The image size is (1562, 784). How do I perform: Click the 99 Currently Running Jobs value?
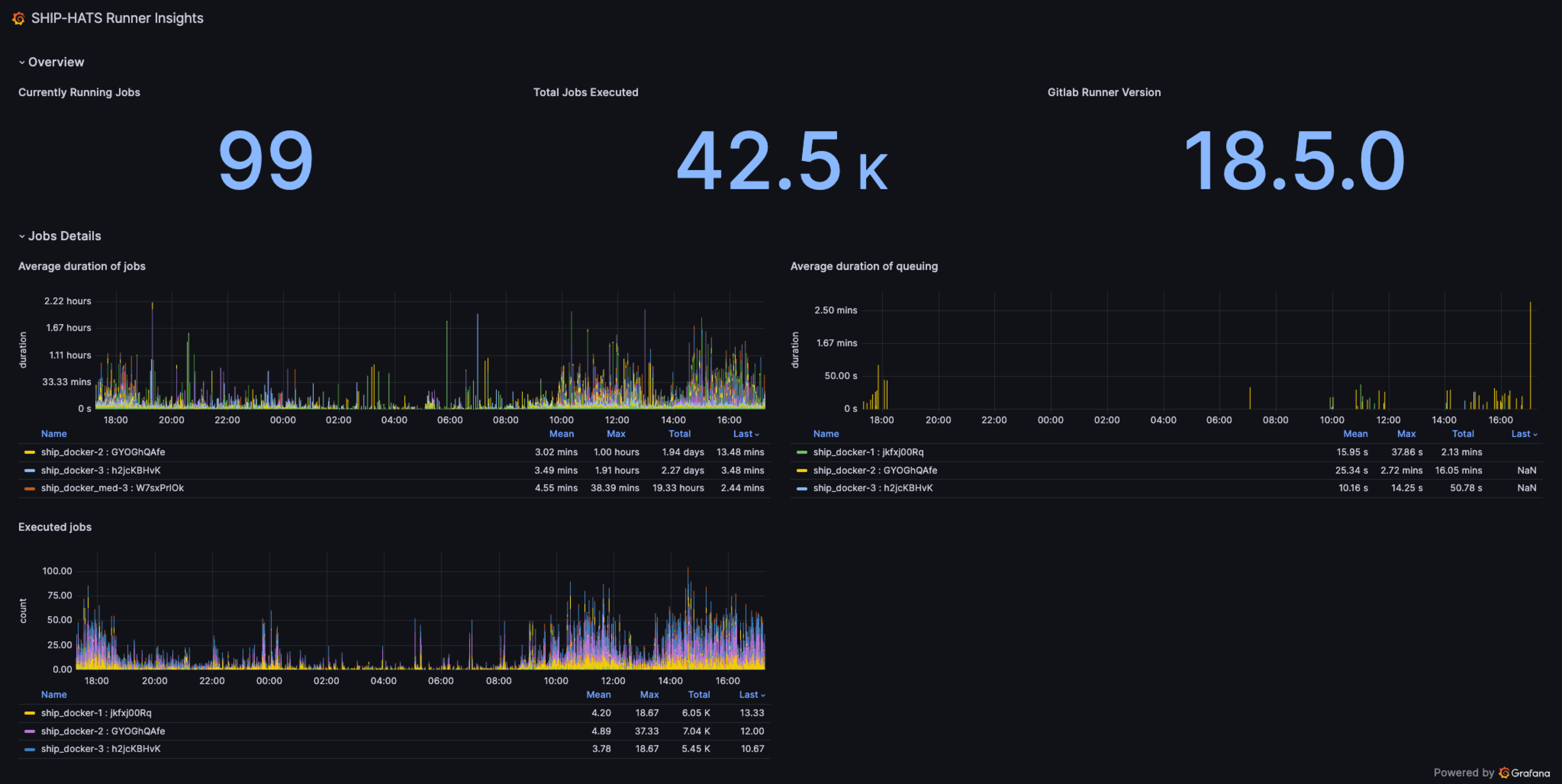266,160
